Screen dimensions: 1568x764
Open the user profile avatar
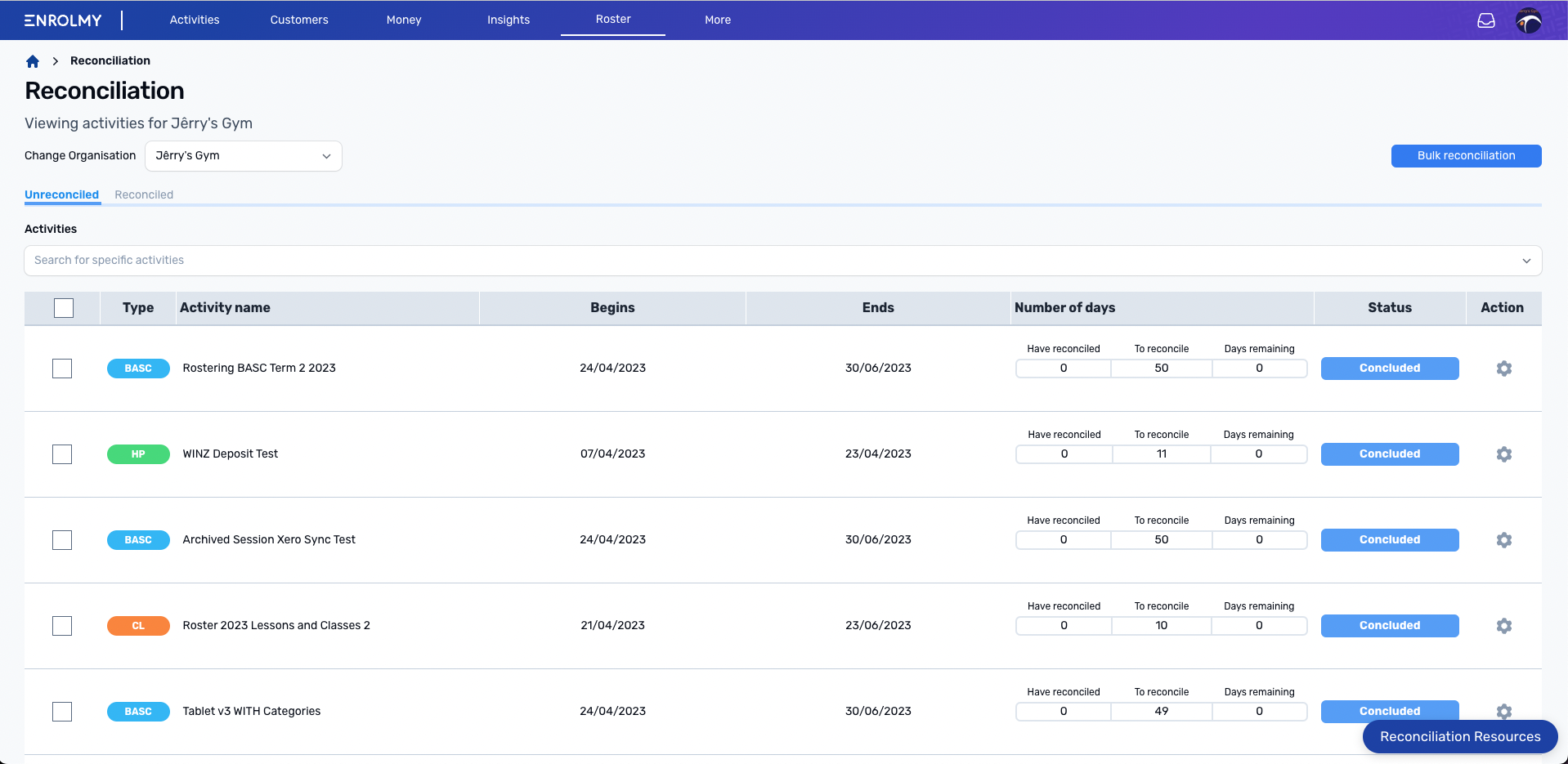click(x=1529, y=20)
